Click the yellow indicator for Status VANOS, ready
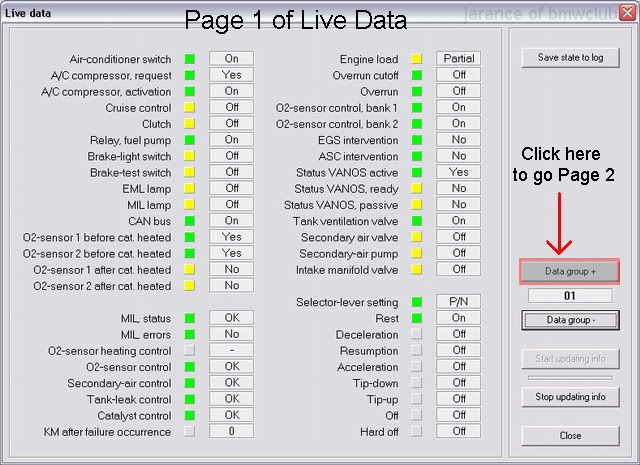 (416, 189)
